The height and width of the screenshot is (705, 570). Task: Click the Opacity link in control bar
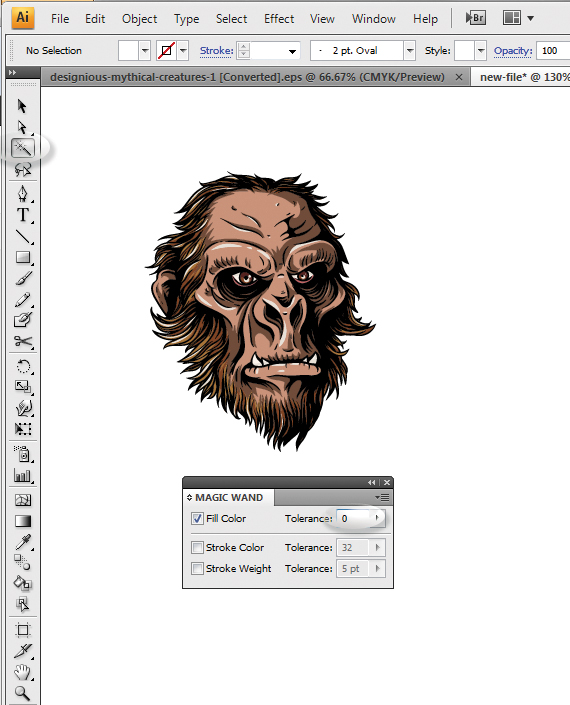[x=513, y=51]
